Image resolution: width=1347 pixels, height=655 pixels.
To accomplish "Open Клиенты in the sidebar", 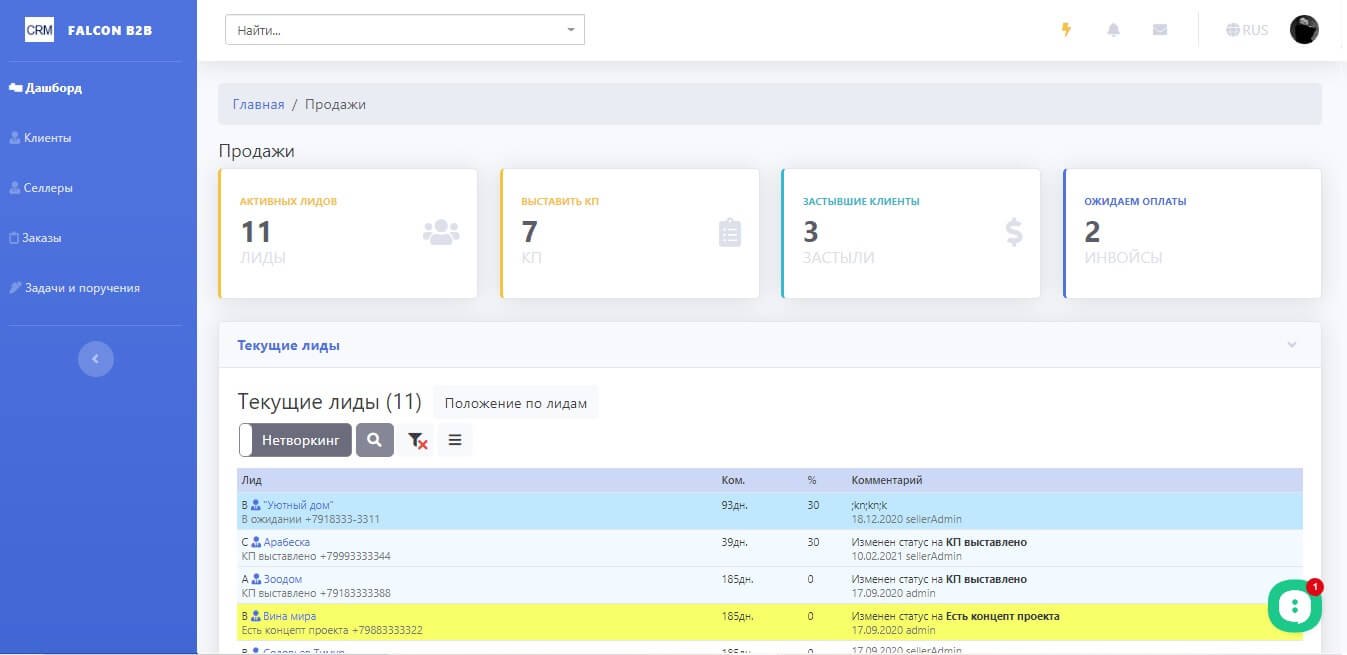I will (47, 138).
